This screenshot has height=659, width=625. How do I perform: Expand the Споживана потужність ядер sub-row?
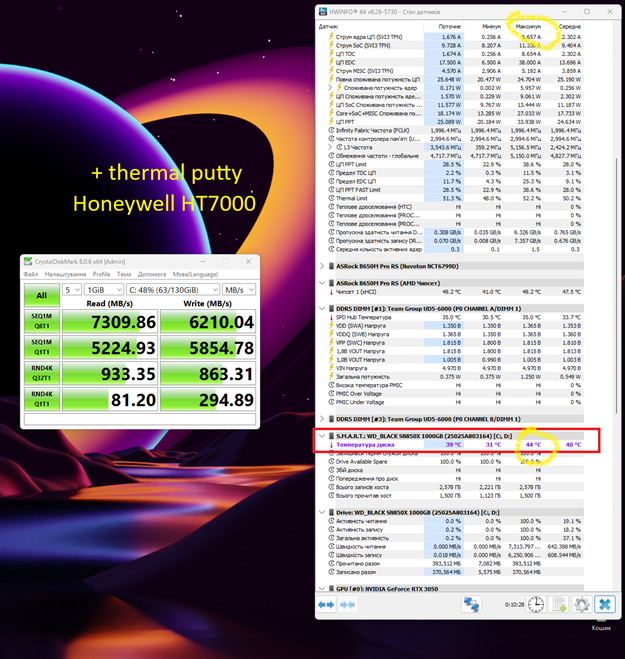[x=330, y=88]
